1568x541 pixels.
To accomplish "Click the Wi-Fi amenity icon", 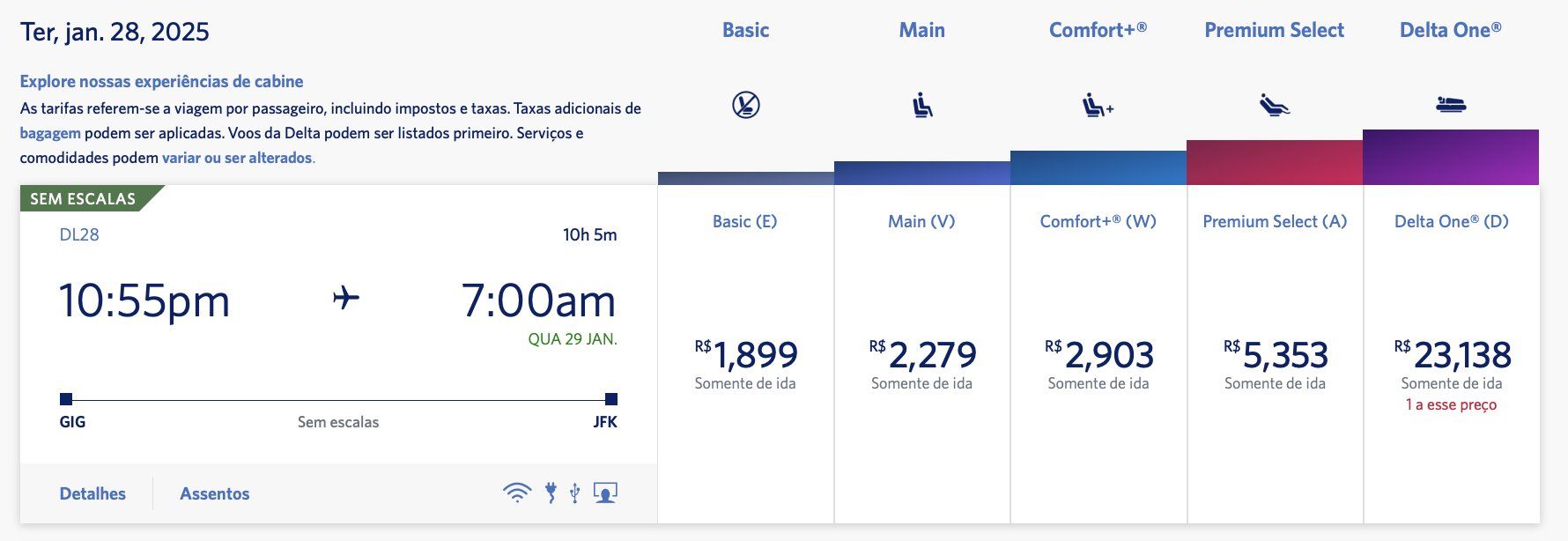I will tap(517, 493).
